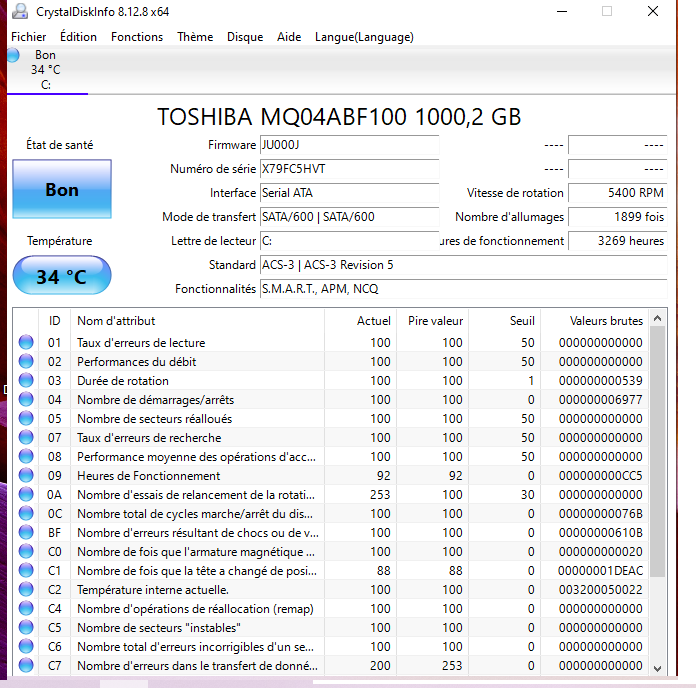
Task: Click the 1899 fois power-on count field
Action: (x=617, y=217)
